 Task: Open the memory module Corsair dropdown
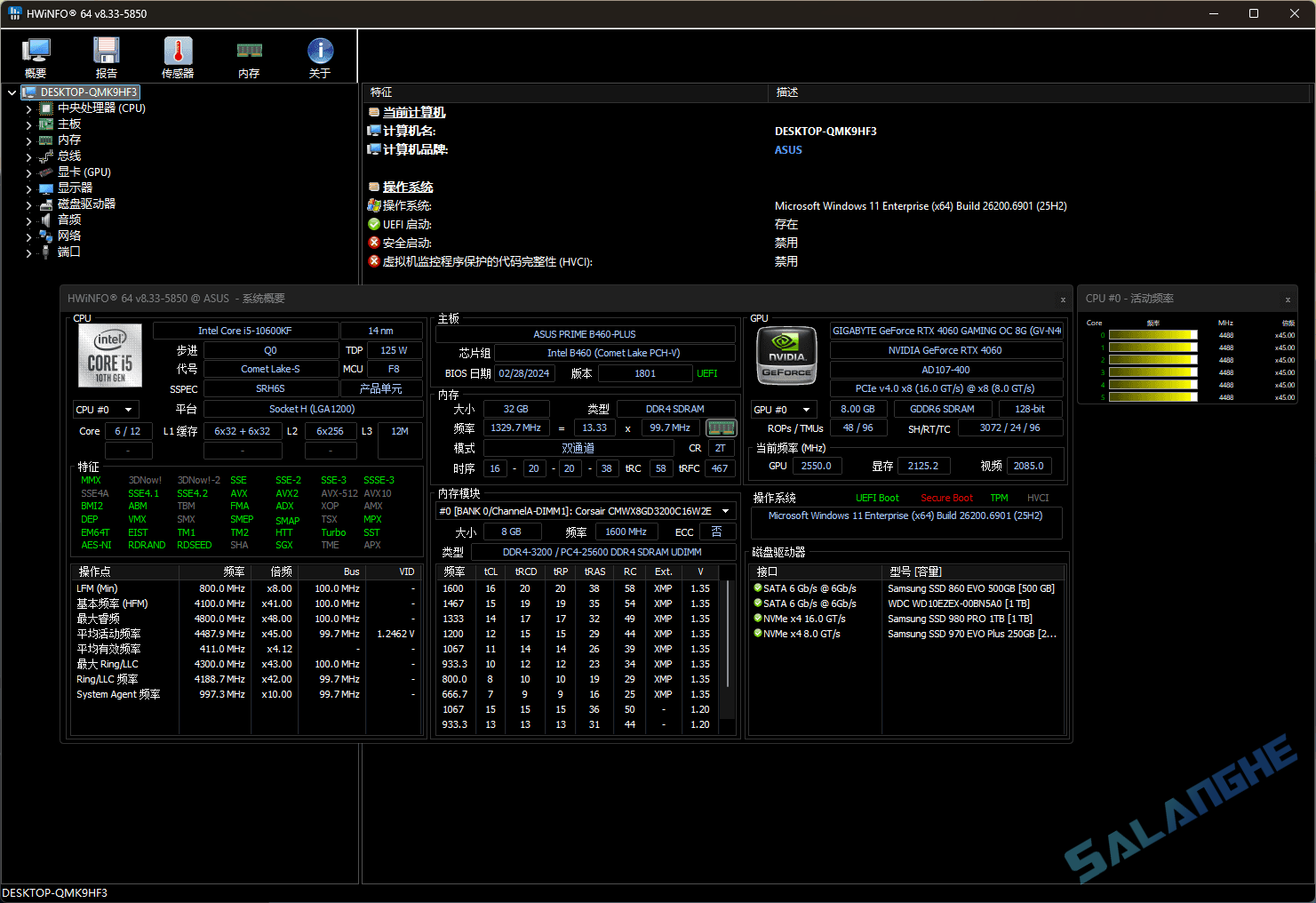(726, 511)
